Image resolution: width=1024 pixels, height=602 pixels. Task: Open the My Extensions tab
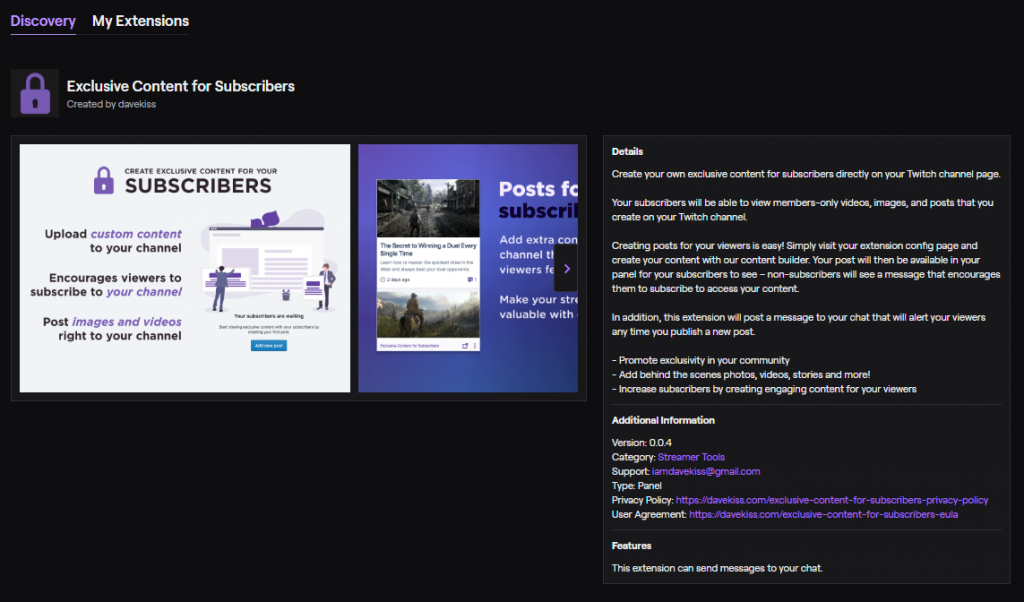[x=140, y=21]
